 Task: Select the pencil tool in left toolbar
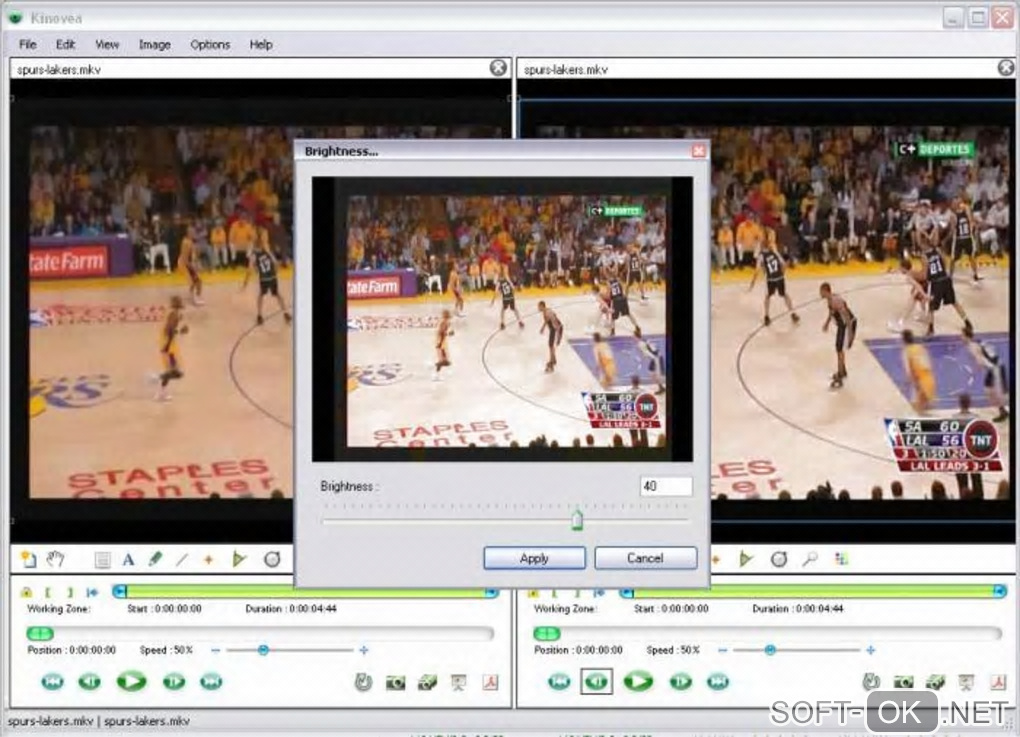[x=155, y=559]
